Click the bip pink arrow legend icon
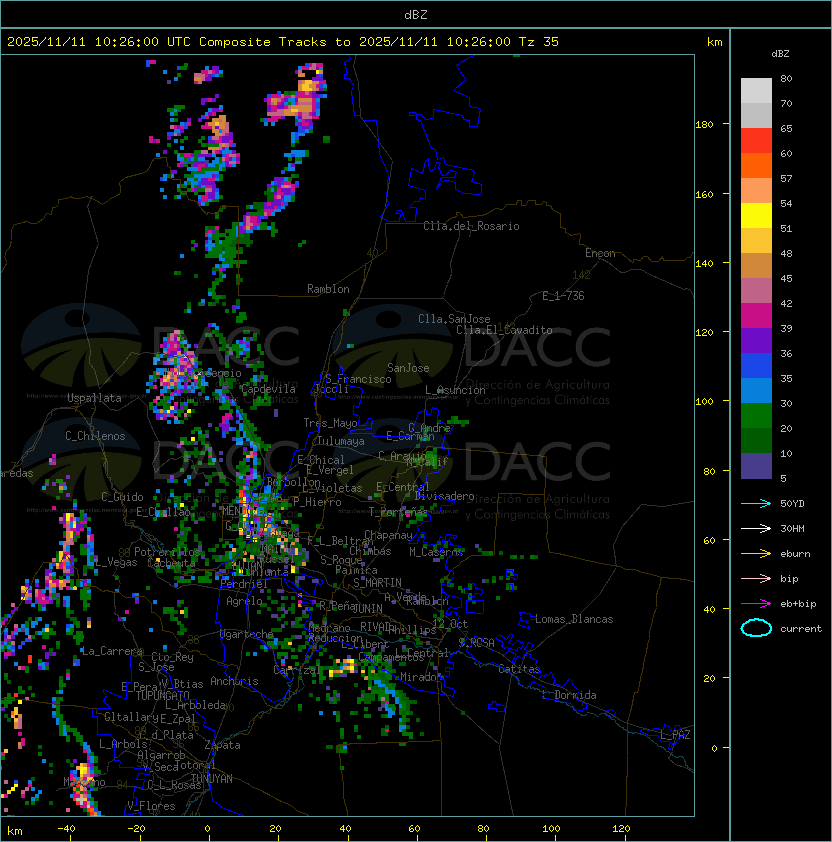The height and width of the screenshot is (842, 832). (x=756, y=578)
